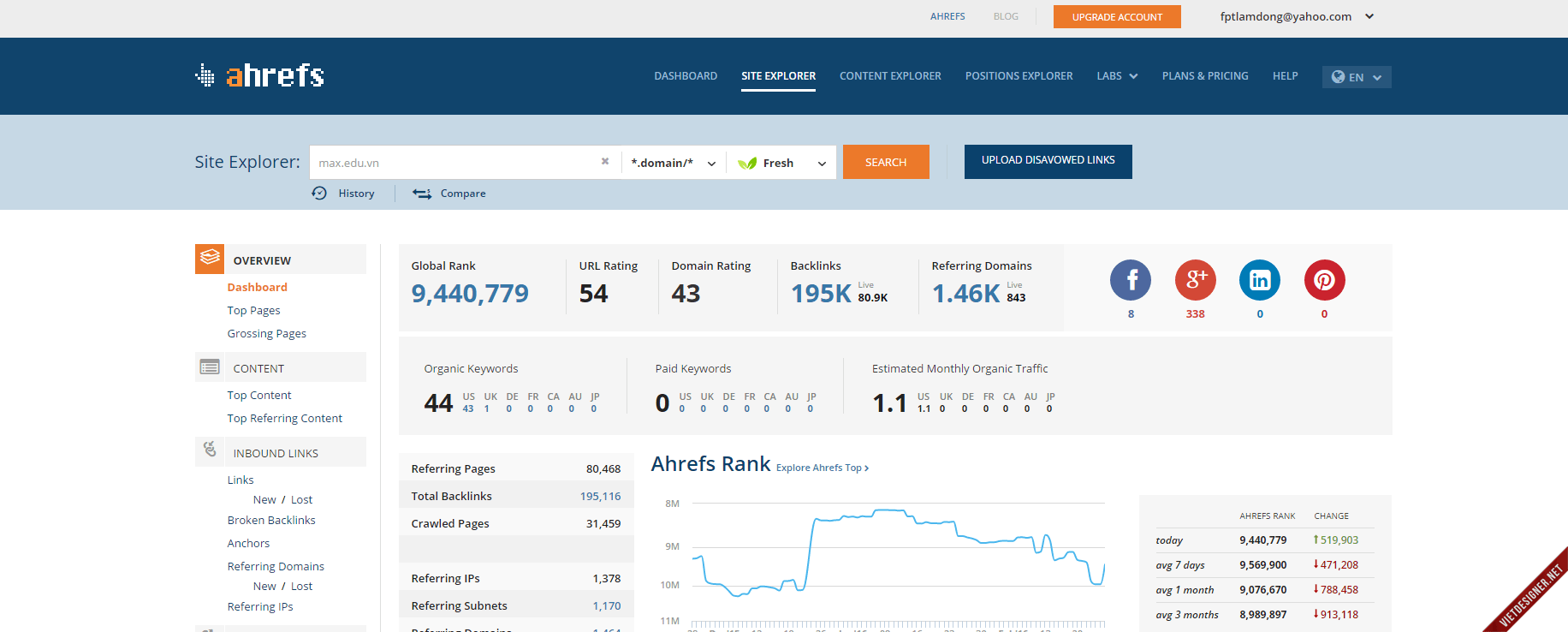
Task: Open LinkedIn share icon
Action: click(x=1260, y=280)
